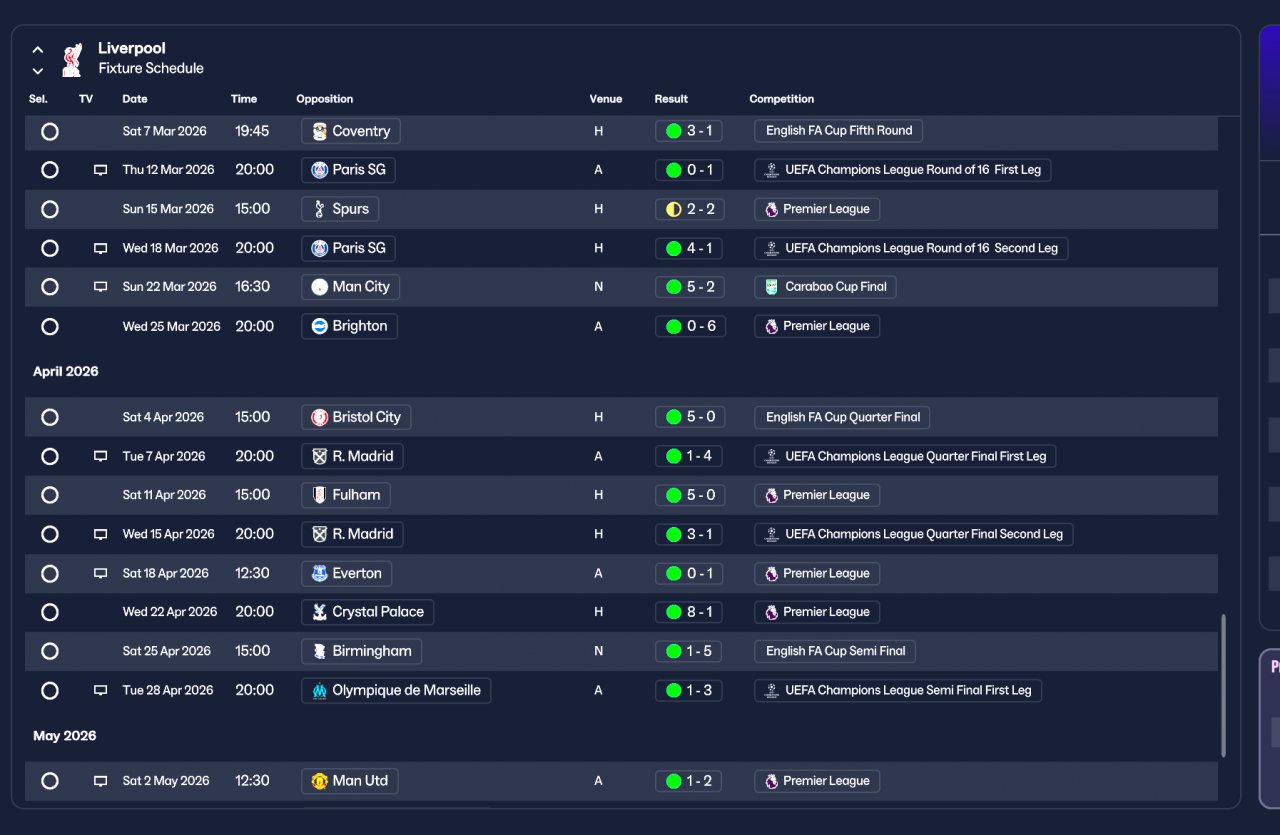Click the Brighton club badge icon
Viewport: 1280px width, 835px height.
tap(319, 326)
